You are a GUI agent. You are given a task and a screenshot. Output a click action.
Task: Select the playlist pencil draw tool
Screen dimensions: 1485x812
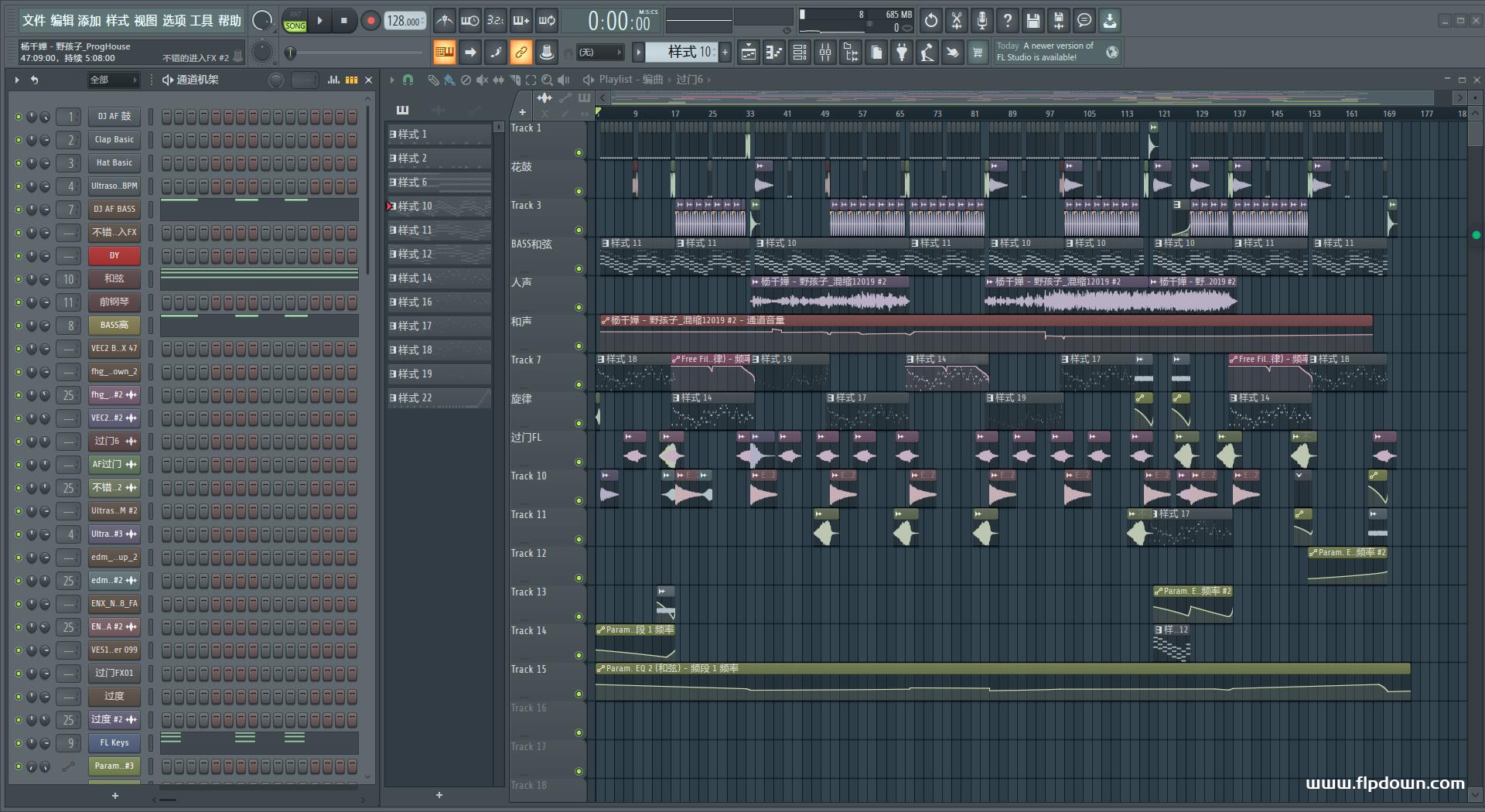[x=433, y=80]
